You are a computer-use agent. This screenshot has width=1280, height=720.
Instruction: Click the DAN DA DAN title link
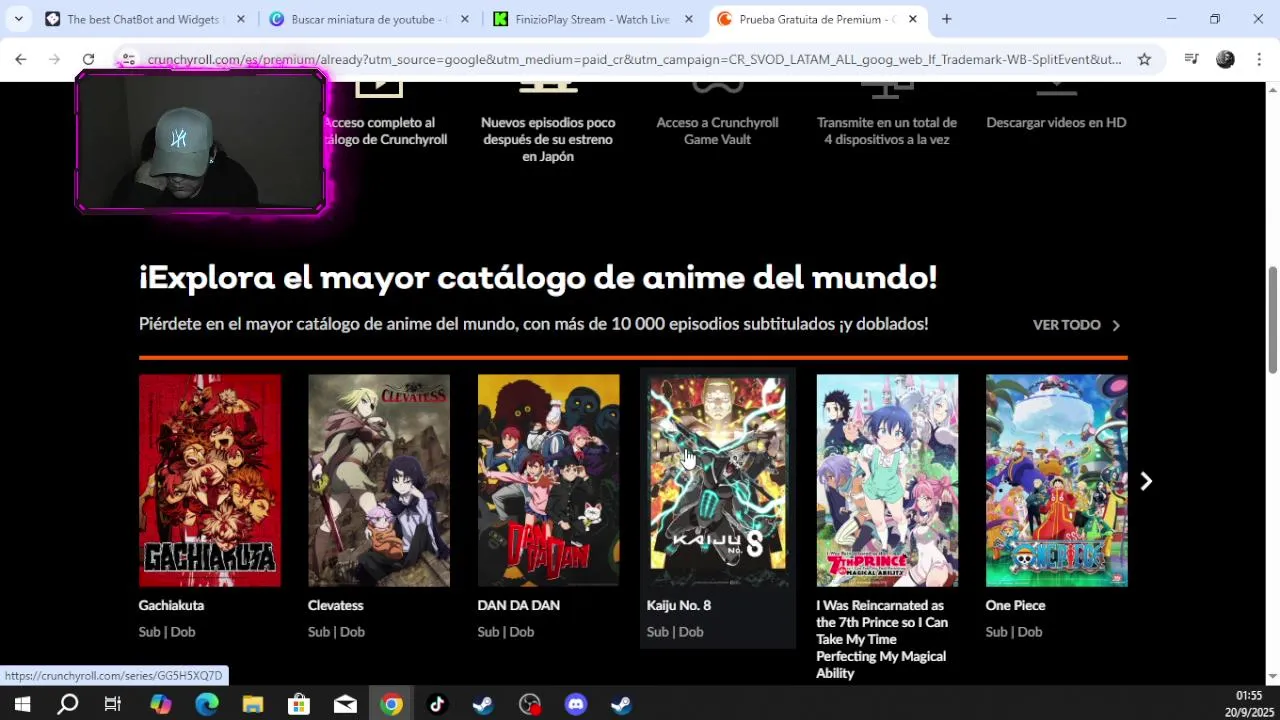point(519,605)
